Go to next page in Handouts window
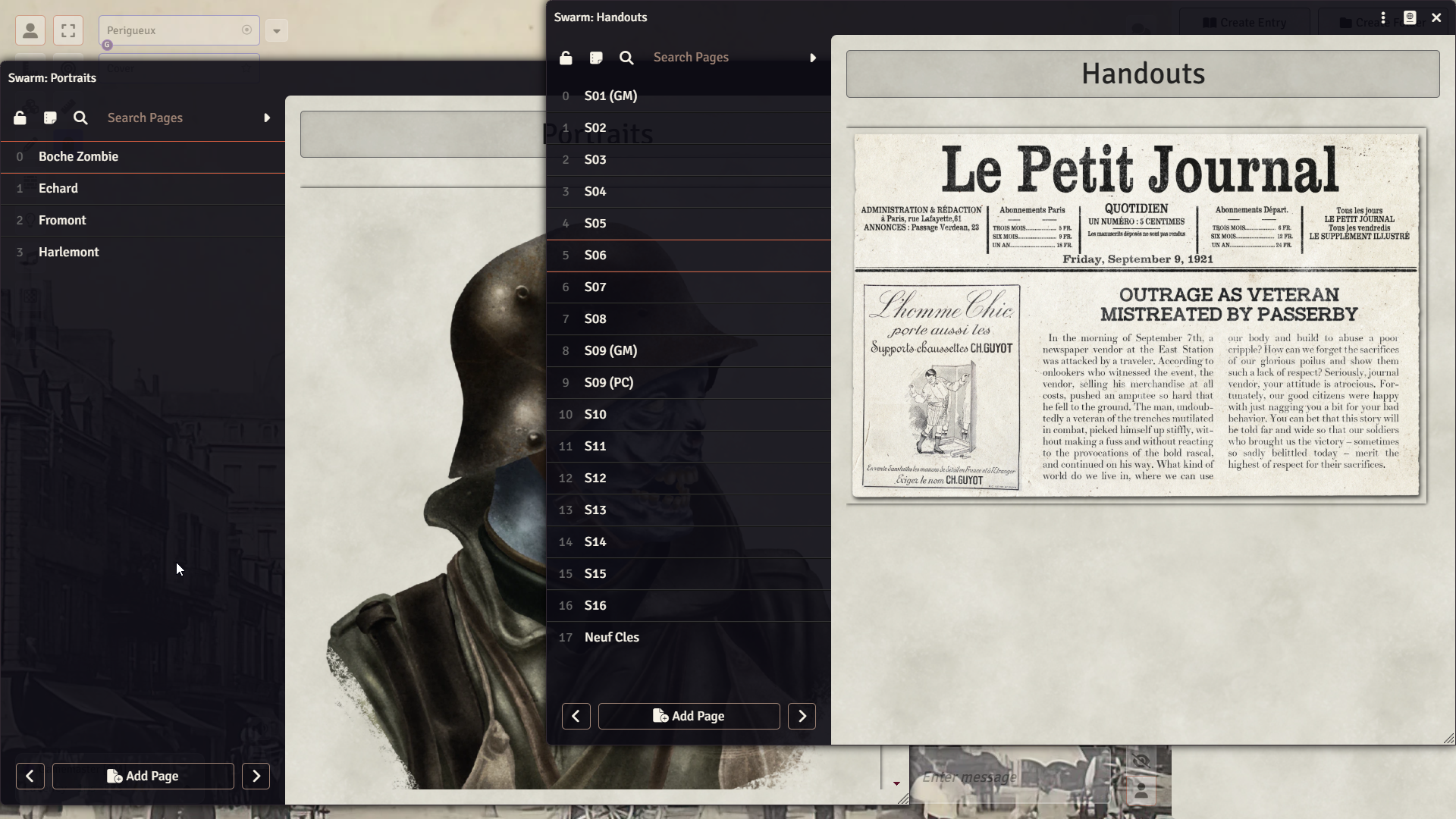This screenshot has width=1456, height=819. tap(802, 717)
